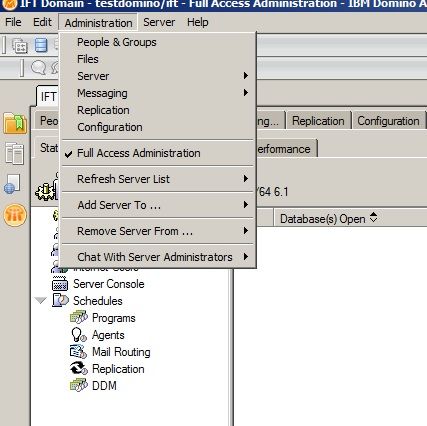Open Chat With Server Administrators submenu

coord(158,257)
